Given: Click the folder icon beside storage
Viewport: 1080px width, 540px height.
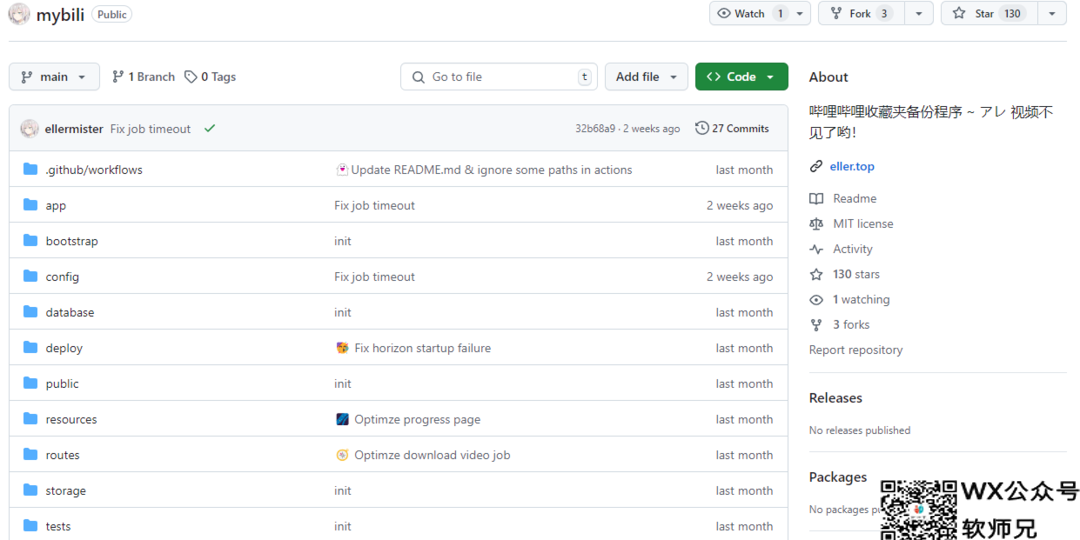Looking at the screenshot, I should pos(30,490).
